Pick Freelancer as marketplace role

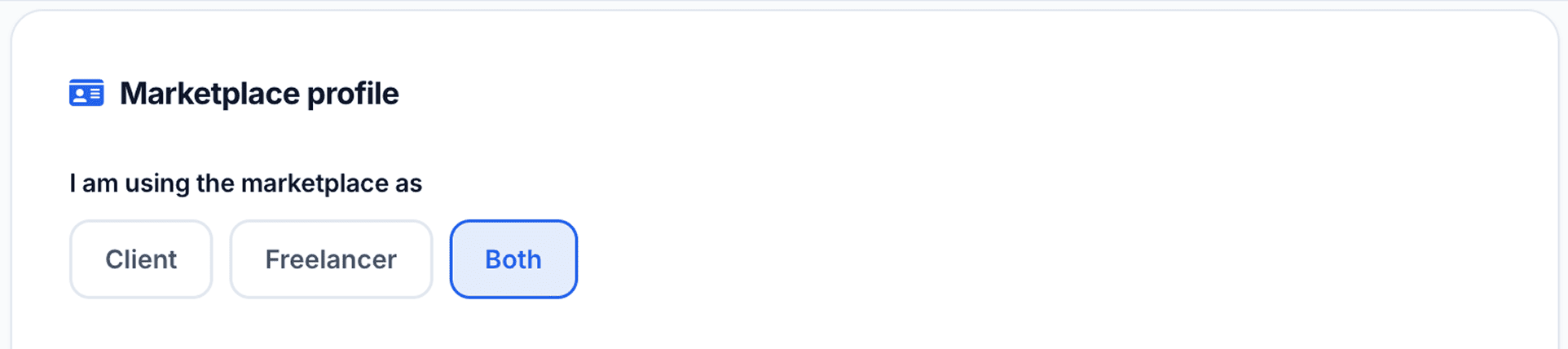331,259
